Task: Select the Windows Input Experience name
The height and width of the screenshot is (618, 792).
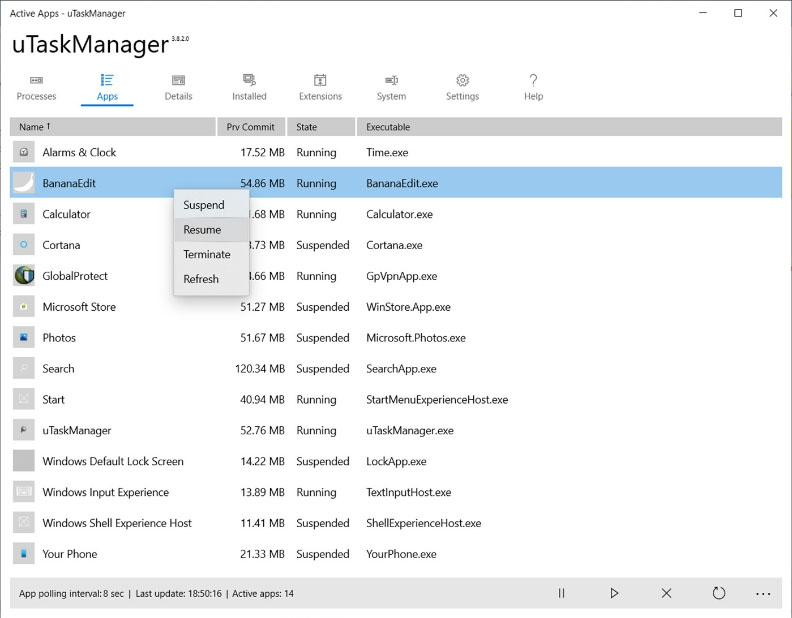Action: point(106,492)
